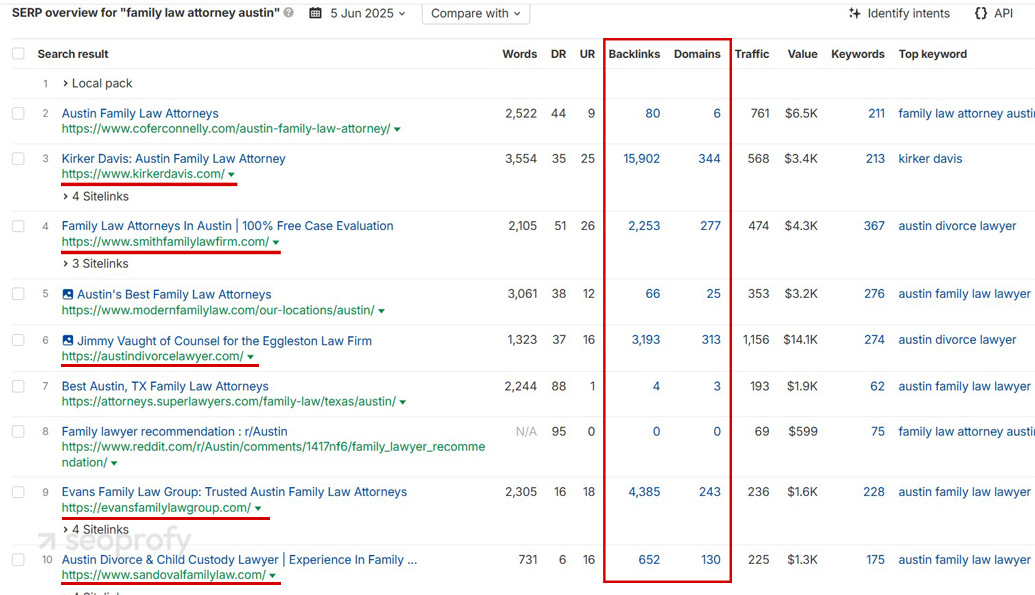Open the sandovalfamilylaw.com URL link
The height and width of the screenshot is (595, 1035).
pyautogui.click(x=164, y=575)
